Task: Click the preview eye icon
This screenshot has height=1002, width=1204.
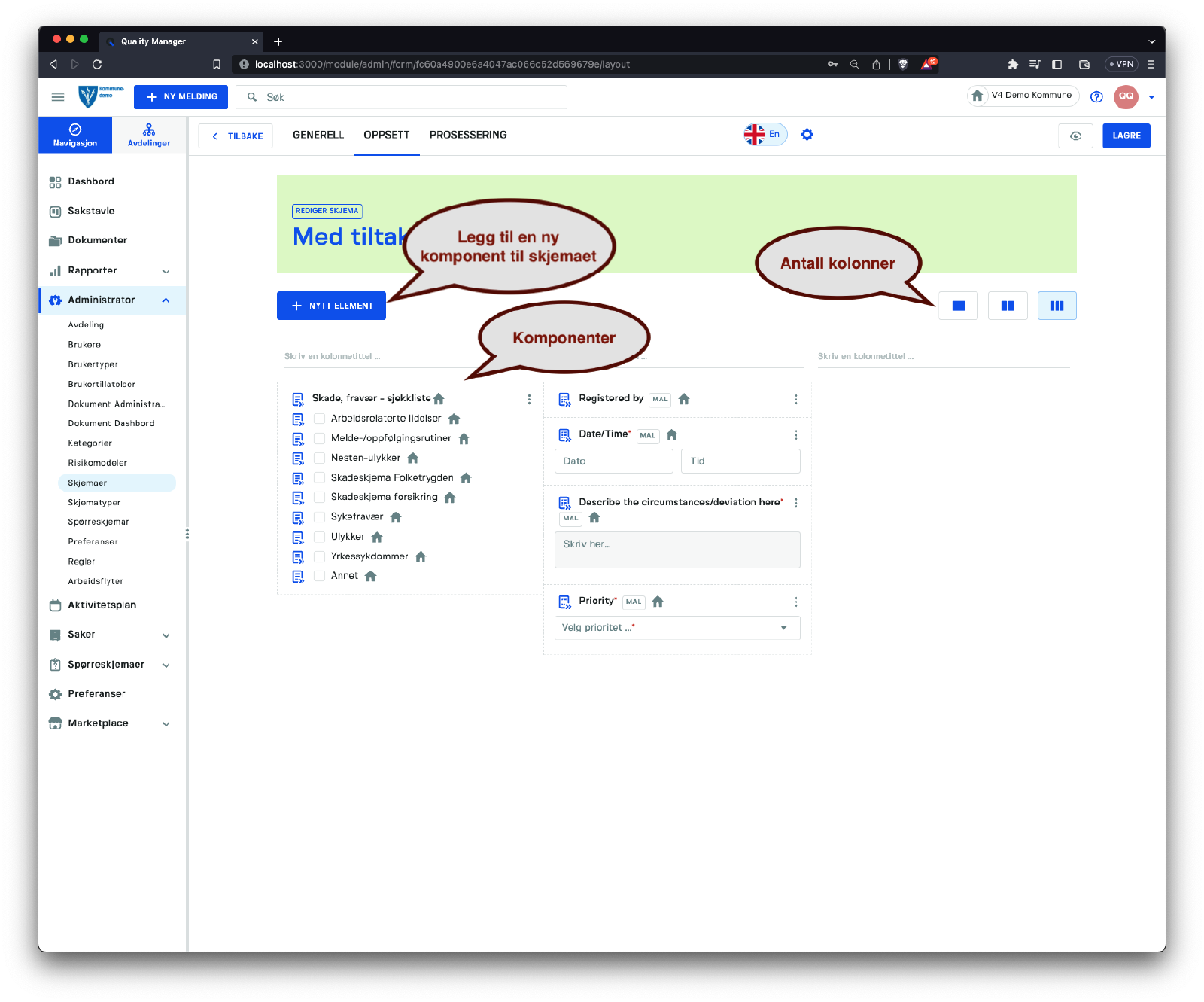Action: [x=1075, y=136]
